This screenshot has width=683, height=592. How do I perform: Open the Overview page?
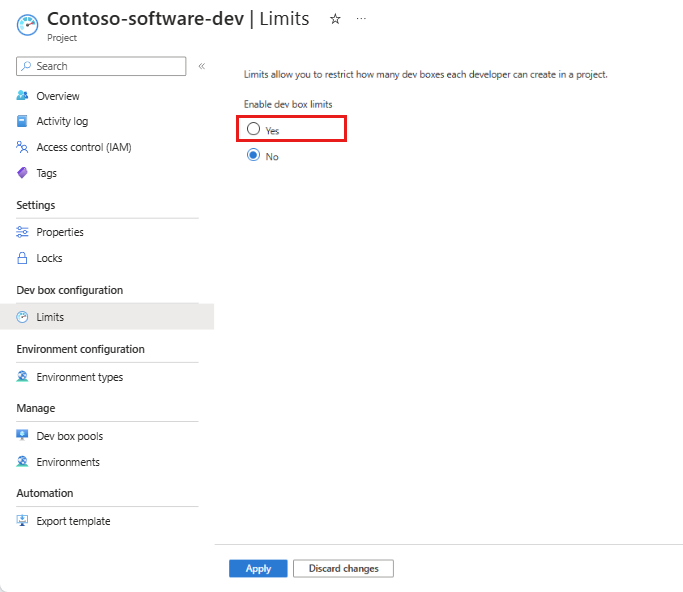point(58,96)
